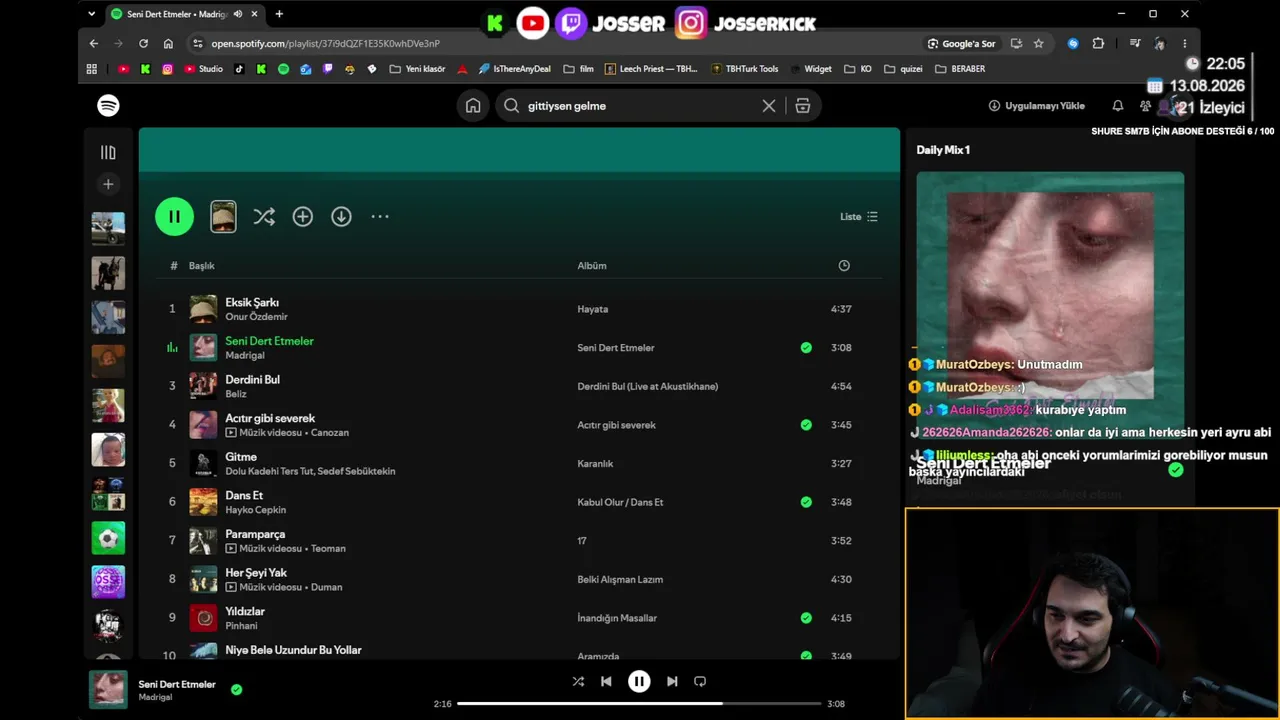Image resolution: width=1280 pixels, height=720 pixels.
Task: Collapse Your Library sidebar icon
Action: pos(108,152)
